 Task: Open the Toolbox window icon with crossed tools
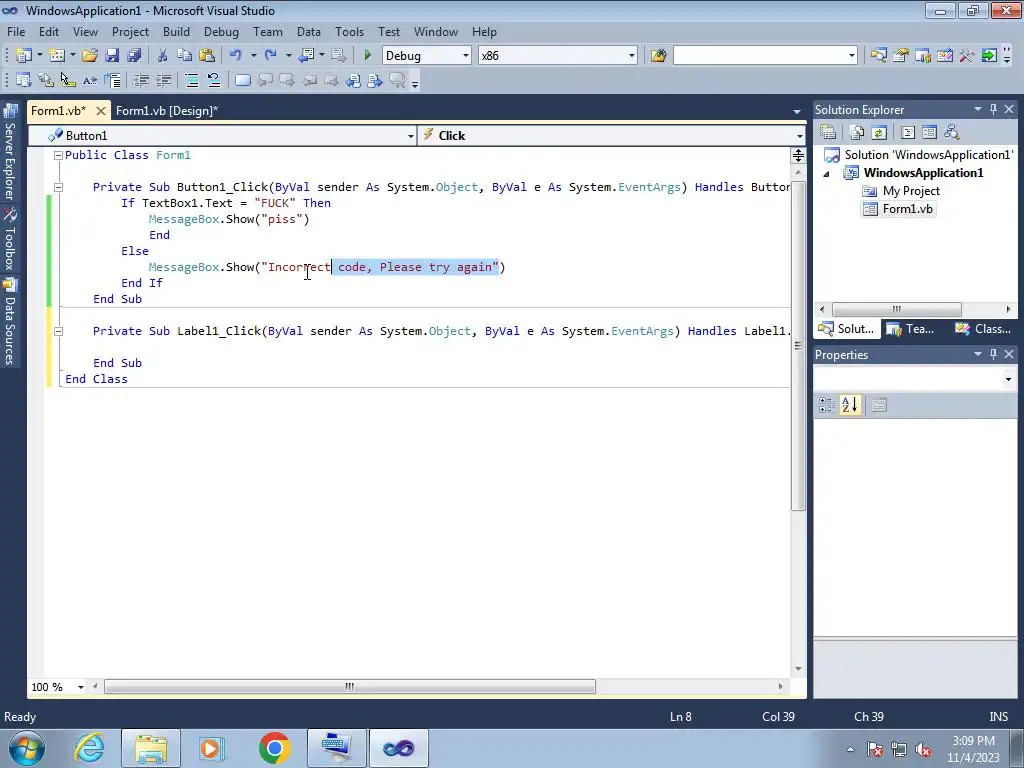[x=967, y=56]
